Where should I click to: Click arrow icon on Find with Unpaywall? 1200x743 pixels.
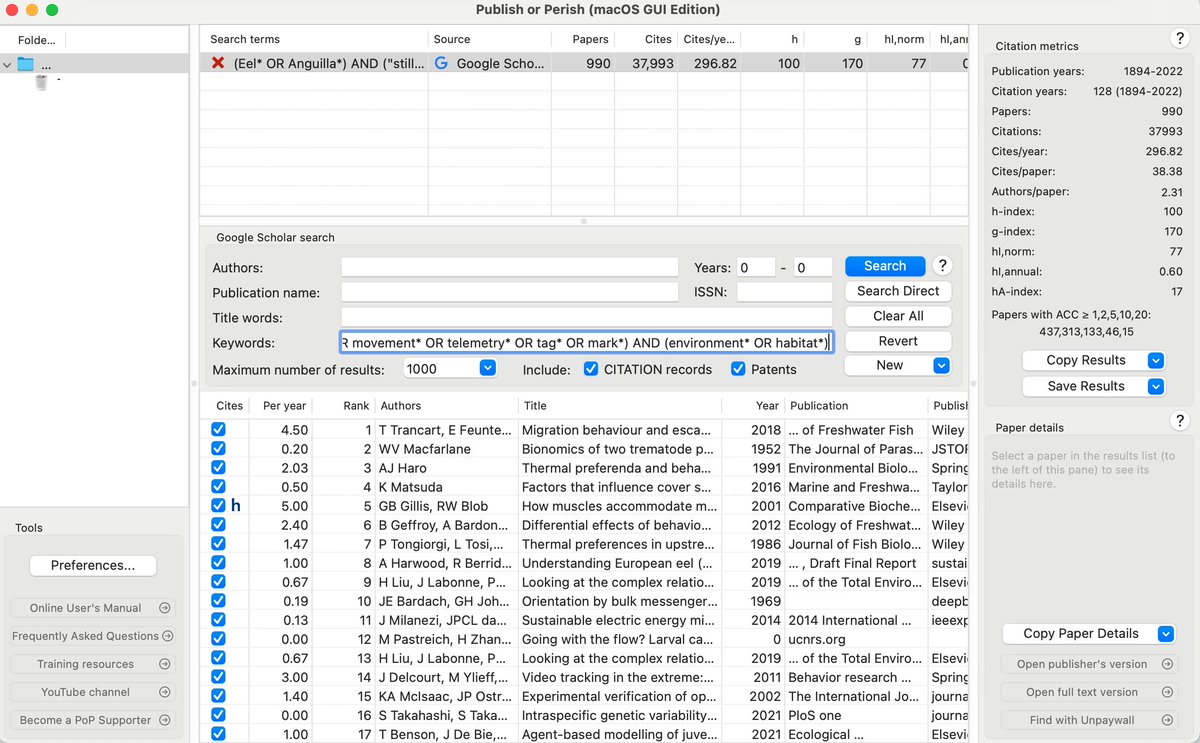click(1167, 720)
